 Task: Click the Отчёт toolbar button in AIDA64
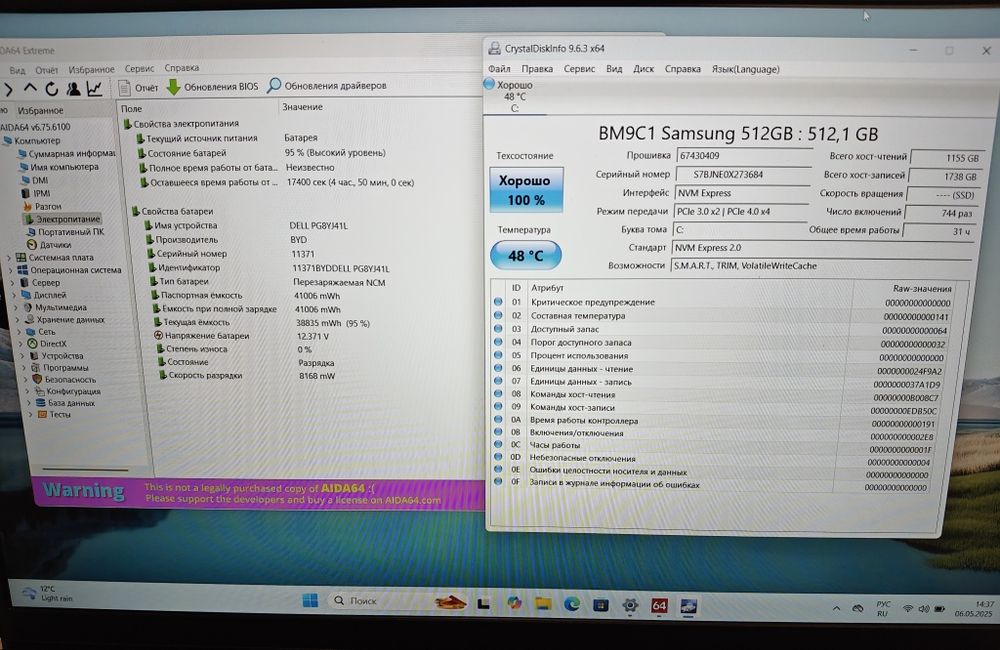pyautogui.click(x=138, y=87)
